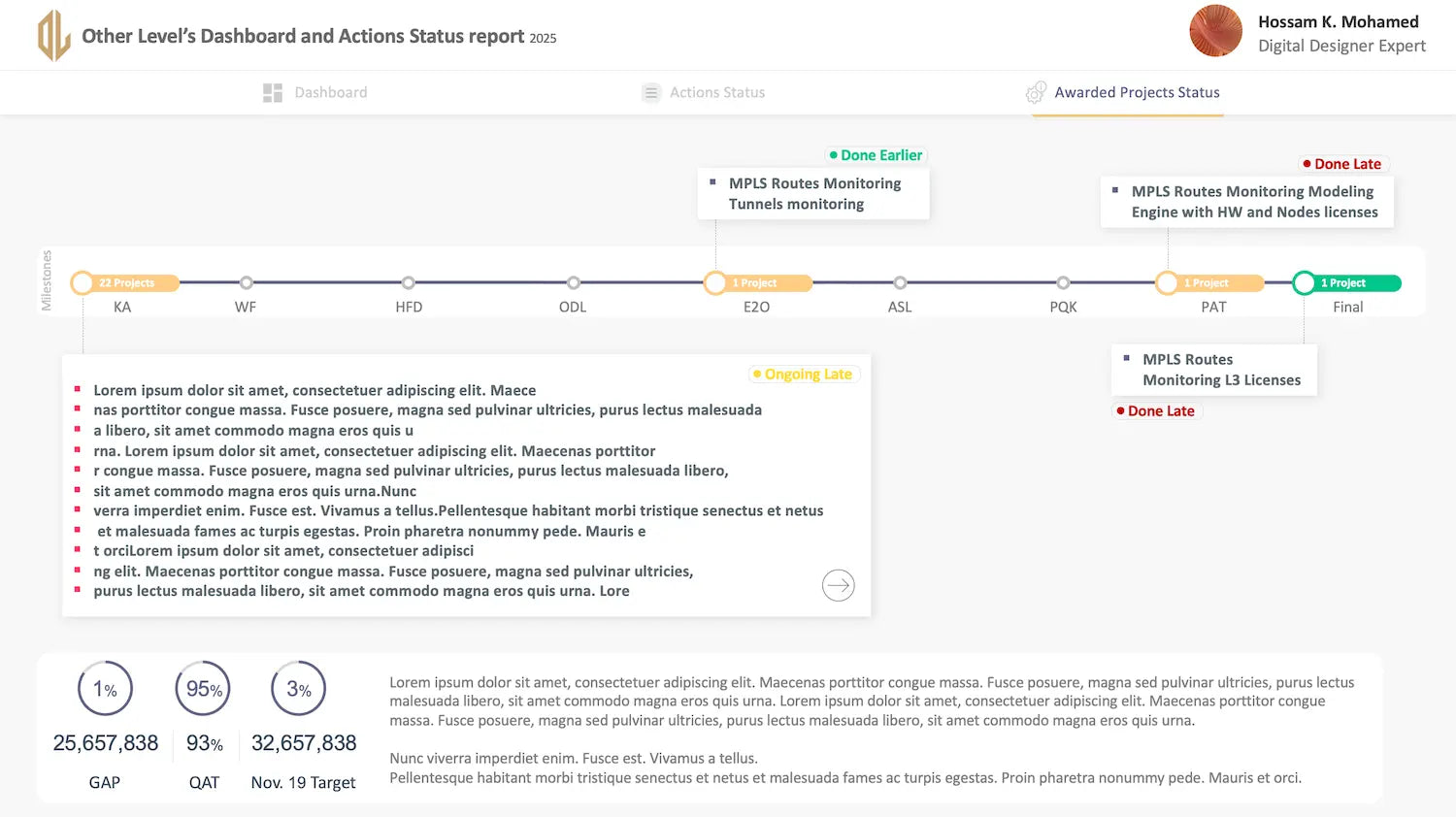Image resolution: width=1456 pixels, height=817 pixels.
Task: Switch to the Dashboard tab
Action: click(x=330, y=93)
